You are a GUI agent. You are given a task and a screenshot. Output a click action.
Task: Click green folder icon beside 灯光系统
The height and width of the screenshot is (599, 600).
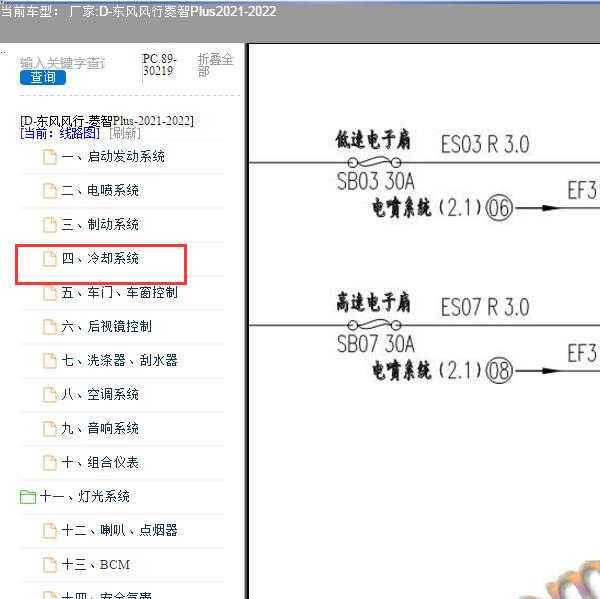coord(28,497)
